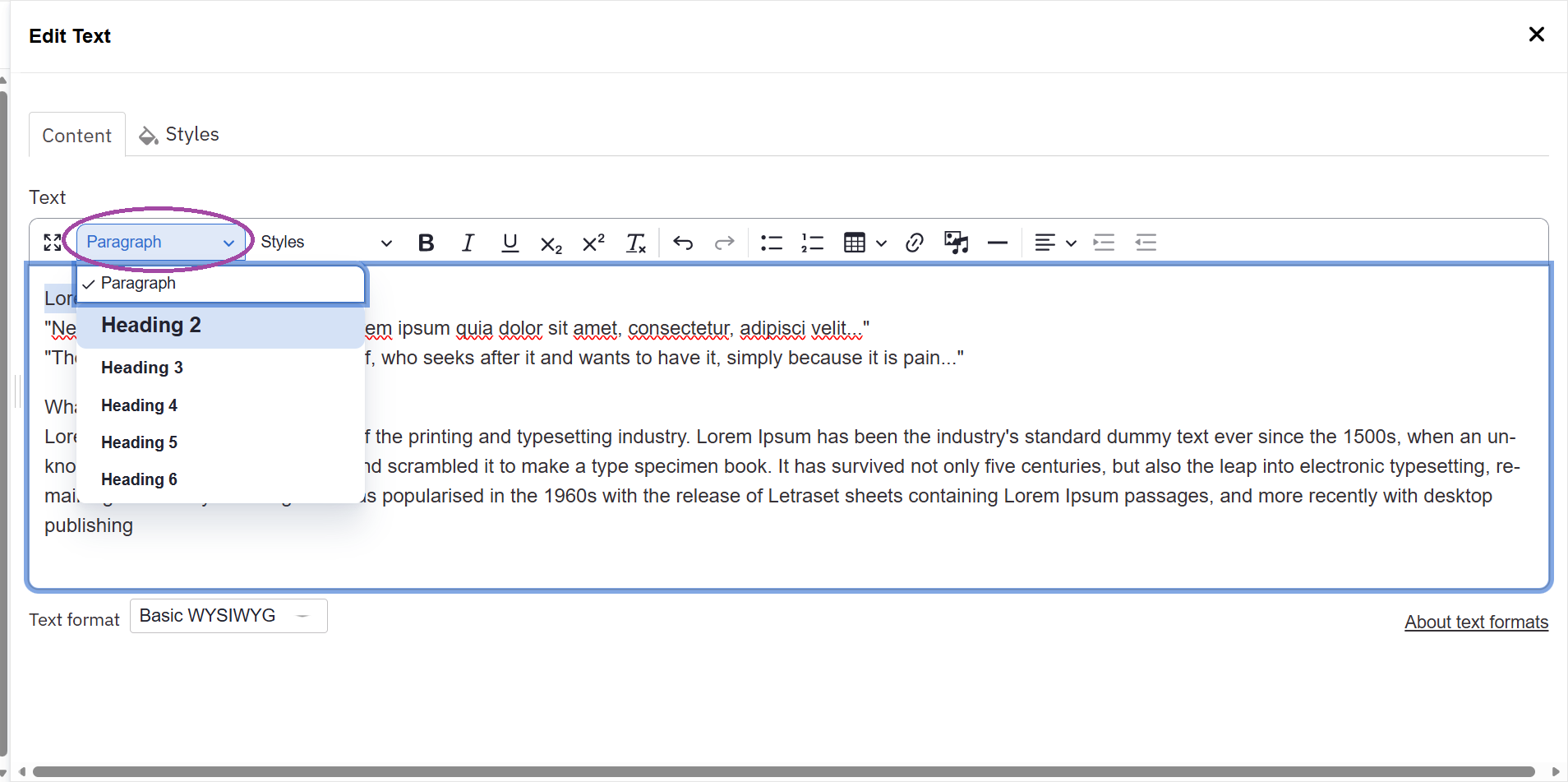
Task: Undo the last edit
Action: pyautogui.click(x=683, y=243)
